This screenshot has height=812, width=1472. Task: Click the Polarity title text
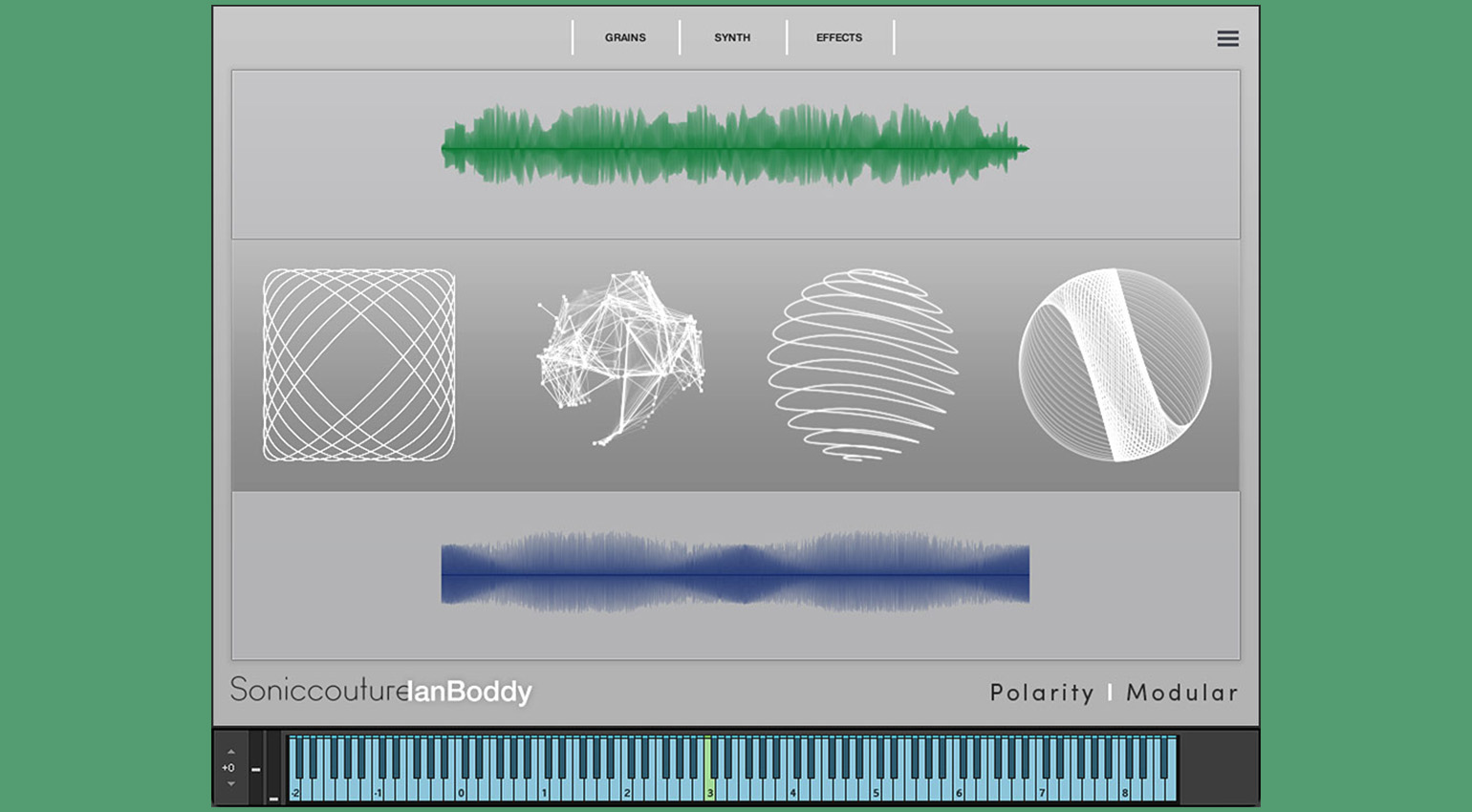[1041, 693]
